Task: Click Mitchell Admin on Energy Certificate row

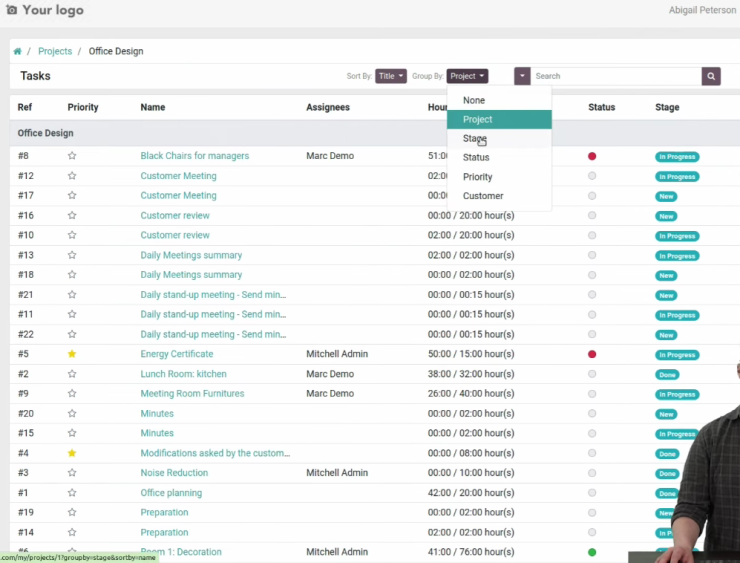Action: tap(337, 354)
